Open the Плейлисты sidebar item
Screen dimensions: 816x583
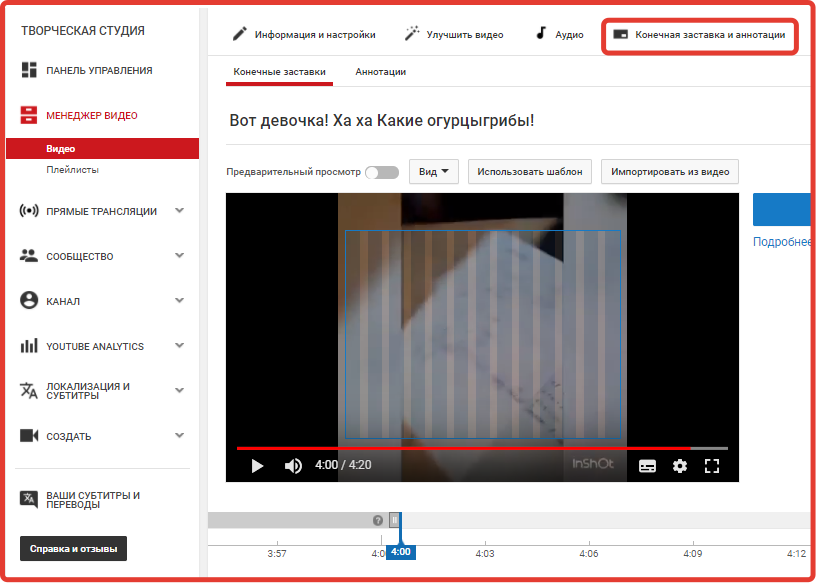point(72,170)
